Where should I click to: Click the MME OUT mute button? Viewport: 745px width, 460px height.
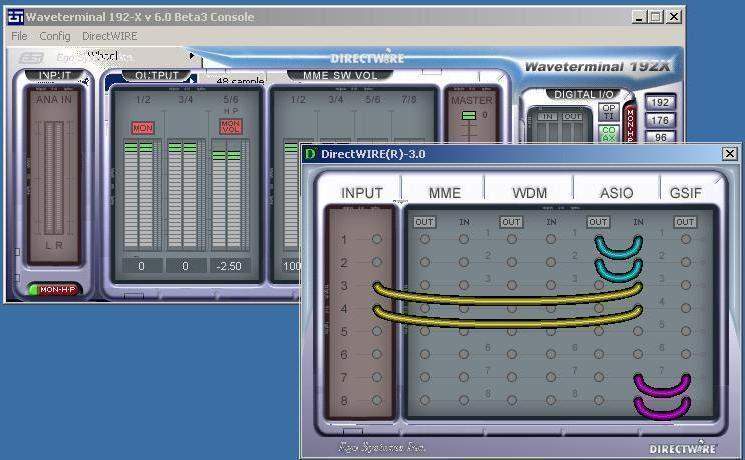tap(425, 222)
